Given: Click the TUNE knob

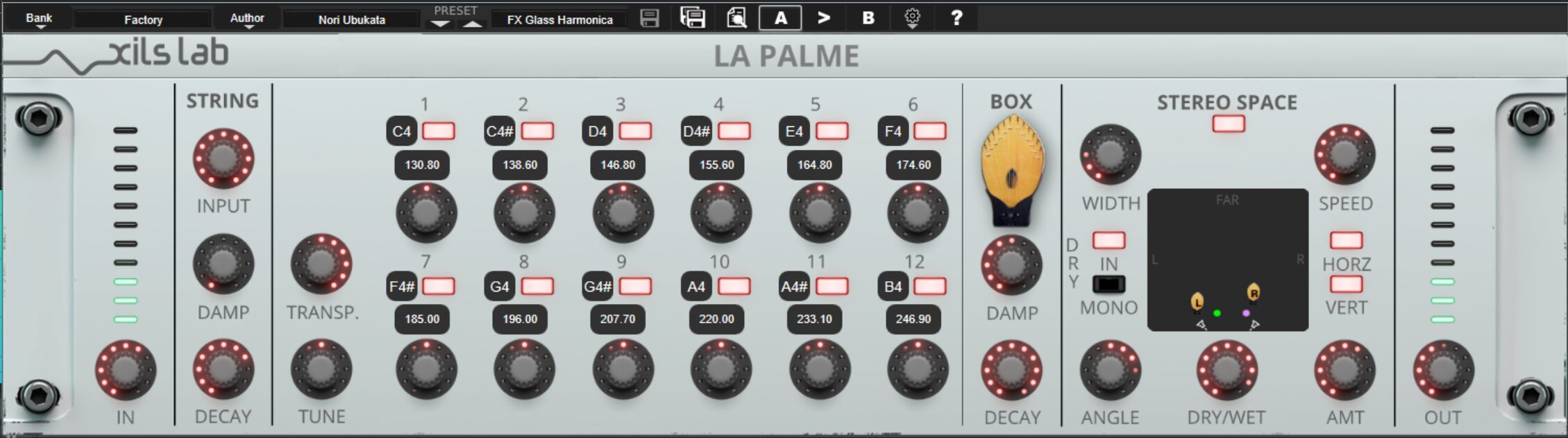Looking at the screenshot, I should 321,369.
